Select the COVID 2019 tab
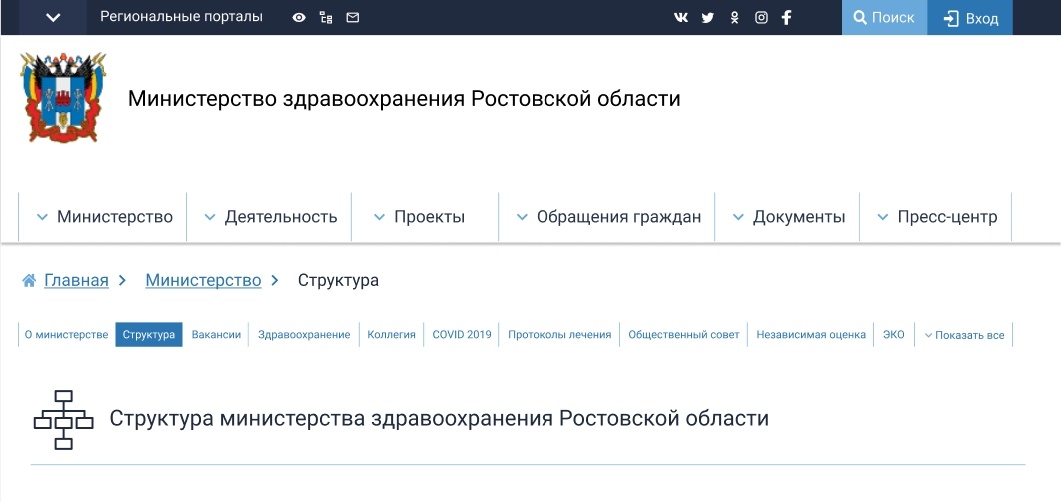1061x502 pixels. click(462, 335)
